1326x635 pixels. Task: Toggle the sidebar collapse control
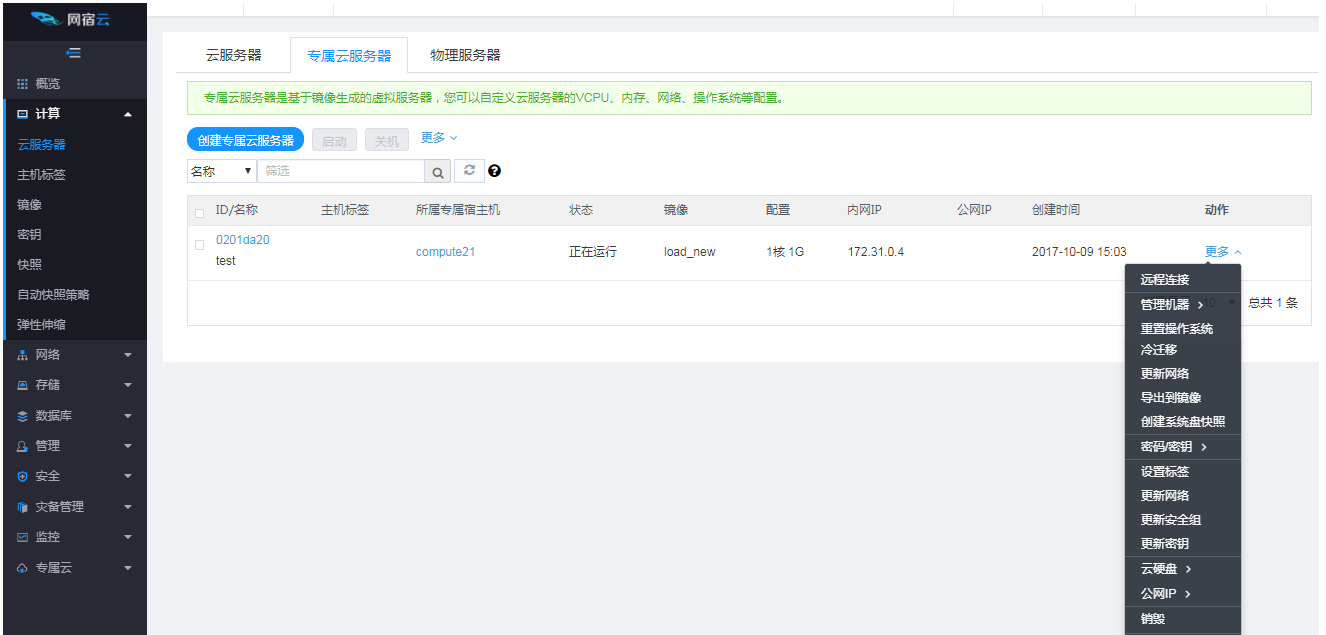pyautogui.click(x=73, y=53)
